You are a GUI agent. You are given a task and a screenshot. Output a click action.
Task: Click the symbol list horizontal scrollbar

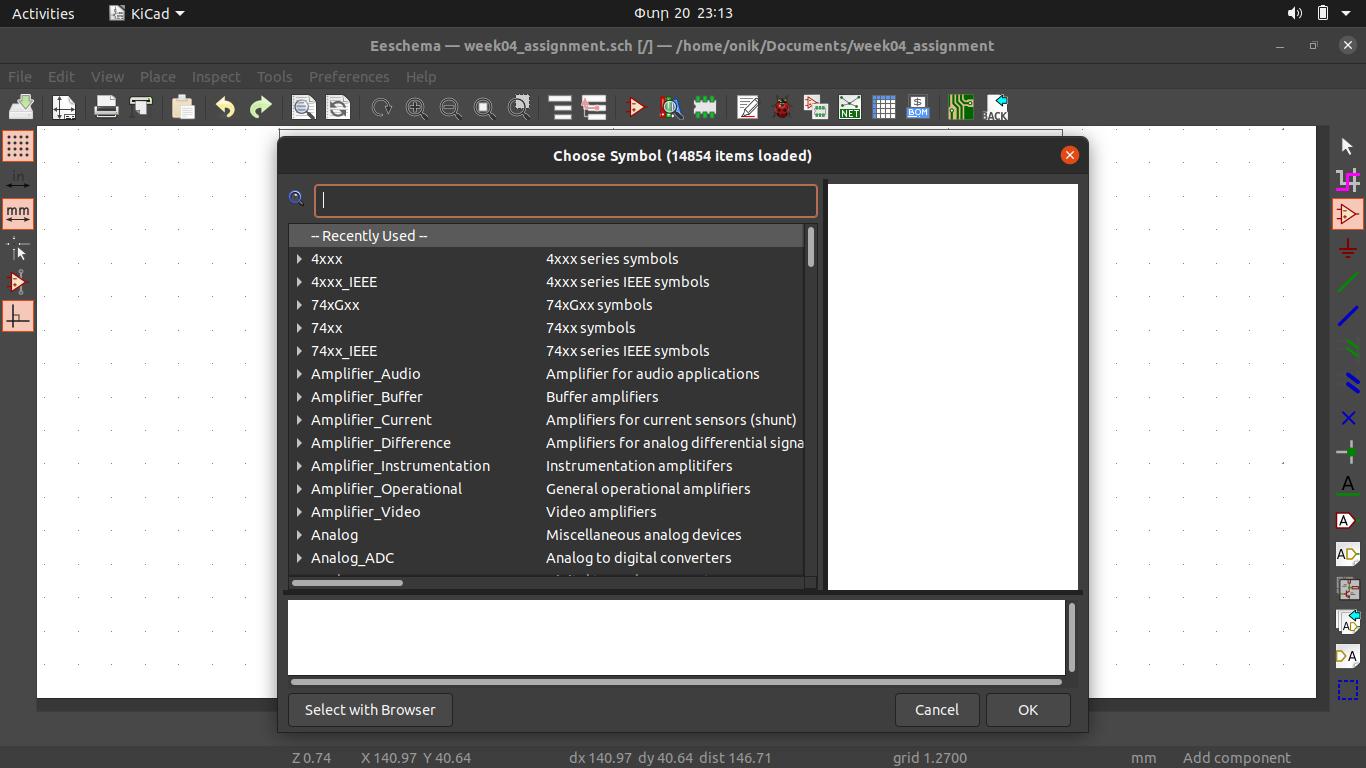pos(348,583)
